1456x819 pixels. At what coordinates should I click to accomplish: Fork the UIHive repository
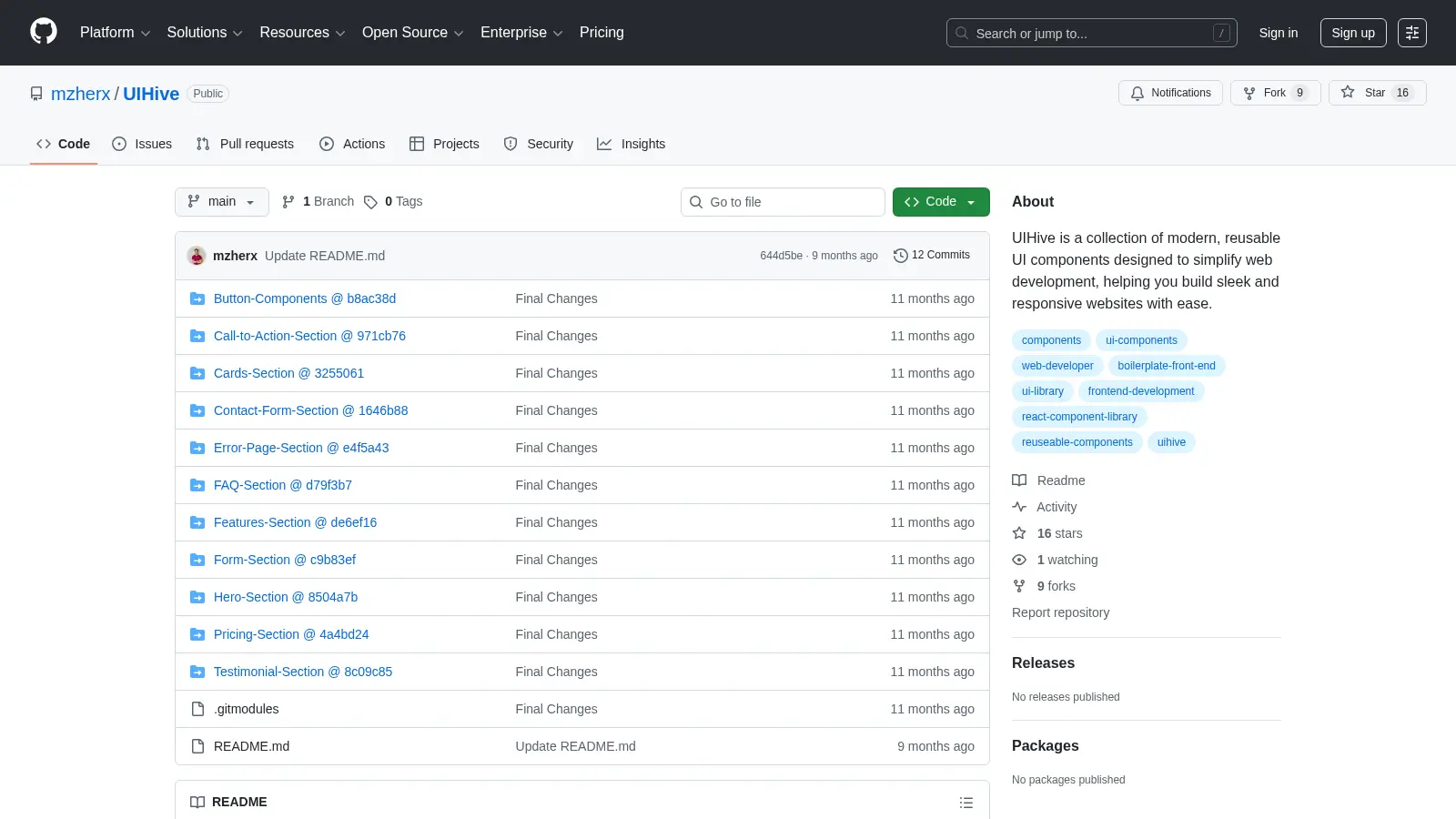click(x=1275, y=93)
